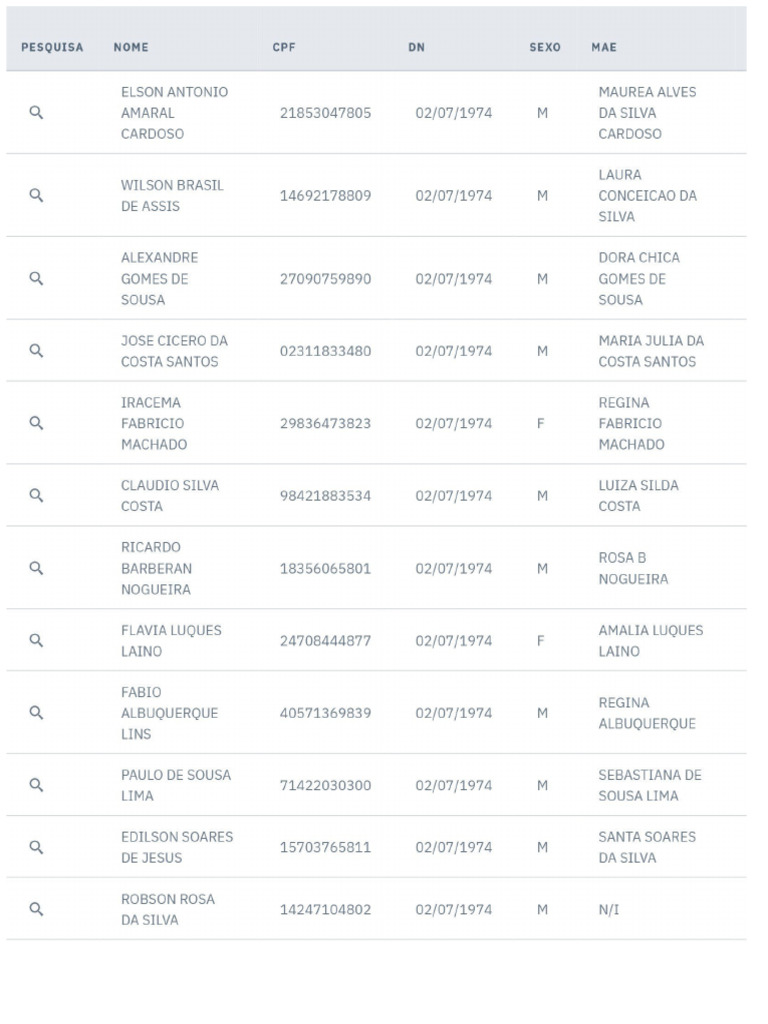768x1024 pixels.
Task: Click the NOME column header
Action: tap(131, 47)
